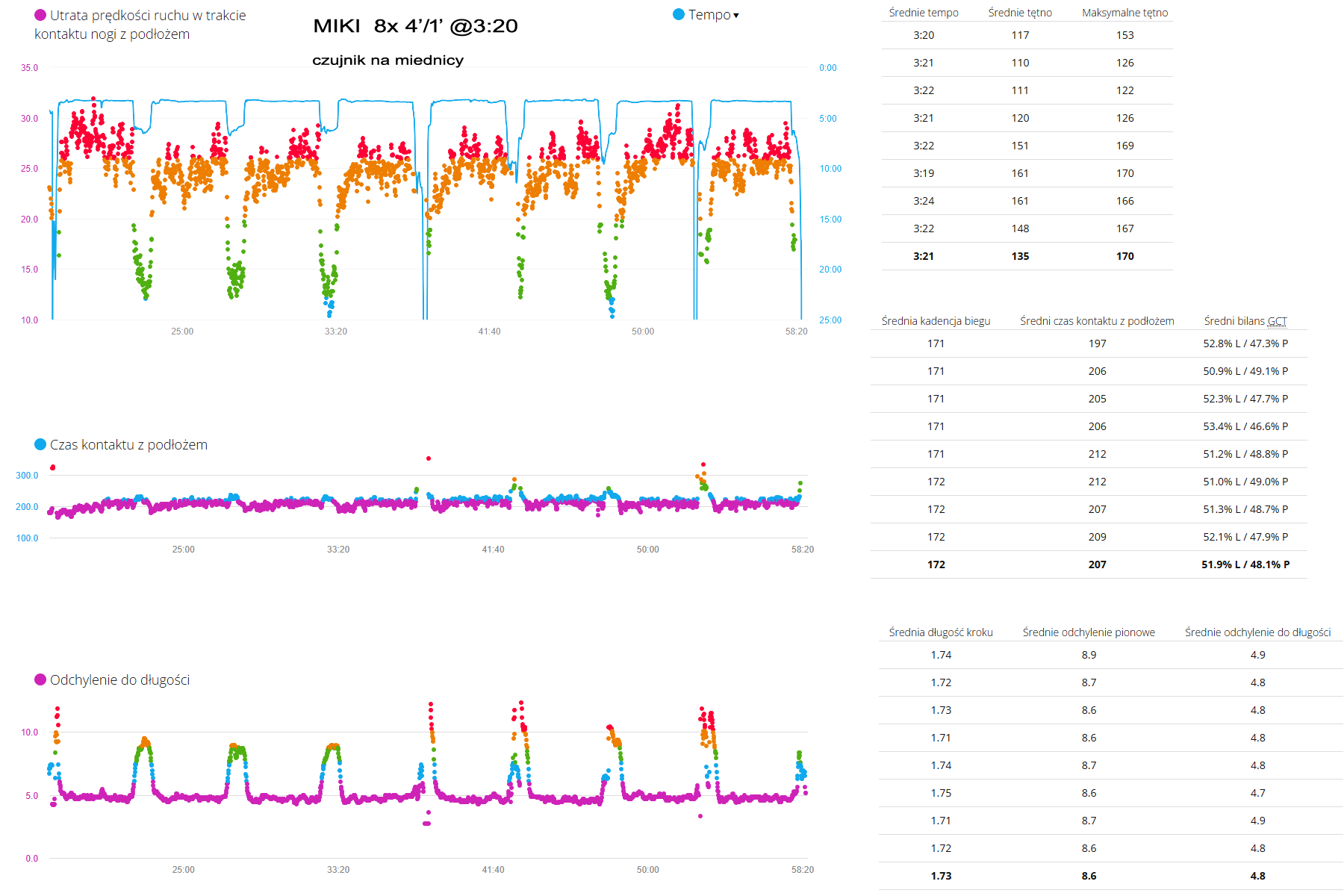Click the blue dot beside Czas kontaktu legend

click(40, 444)
